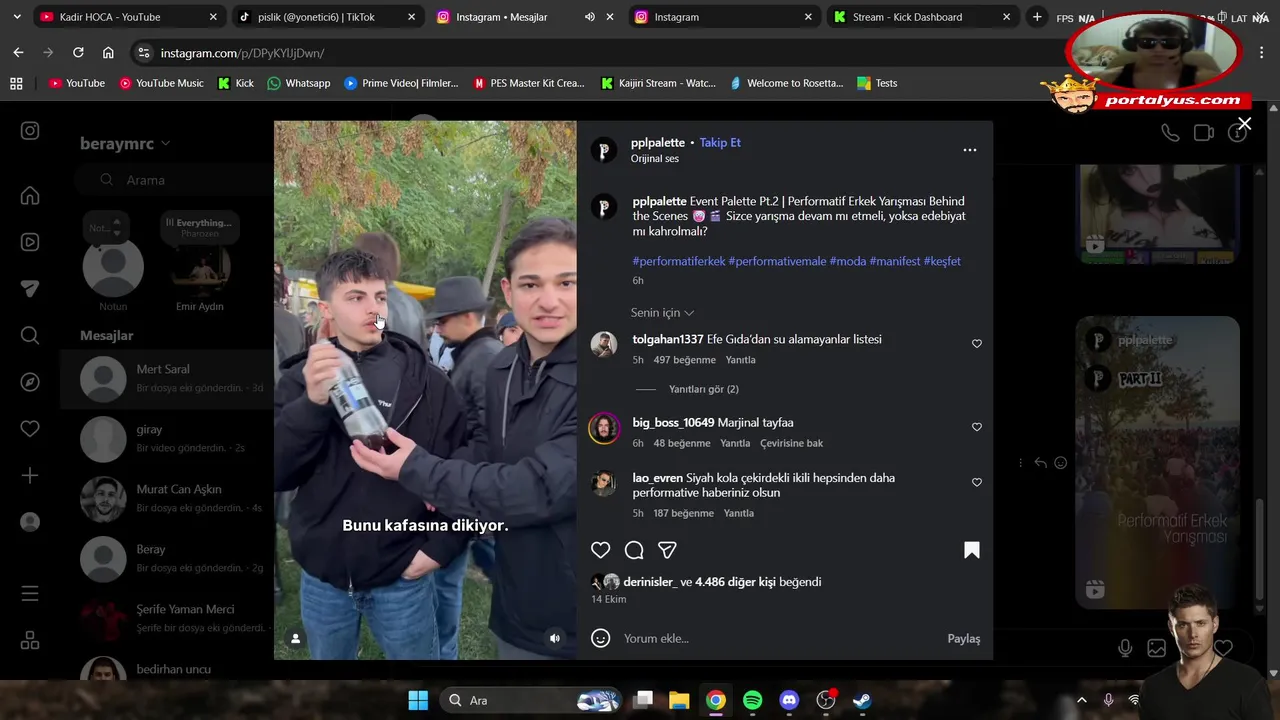Image resolution: width=1280 pixels, height=720 pixels.
Task: Click the Create plus icon in sidebar
Action: [30, 475]
